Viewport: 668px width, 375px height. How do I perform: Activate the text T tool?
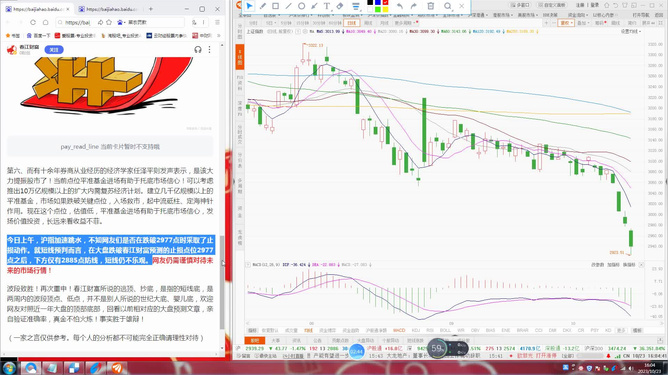327,6
